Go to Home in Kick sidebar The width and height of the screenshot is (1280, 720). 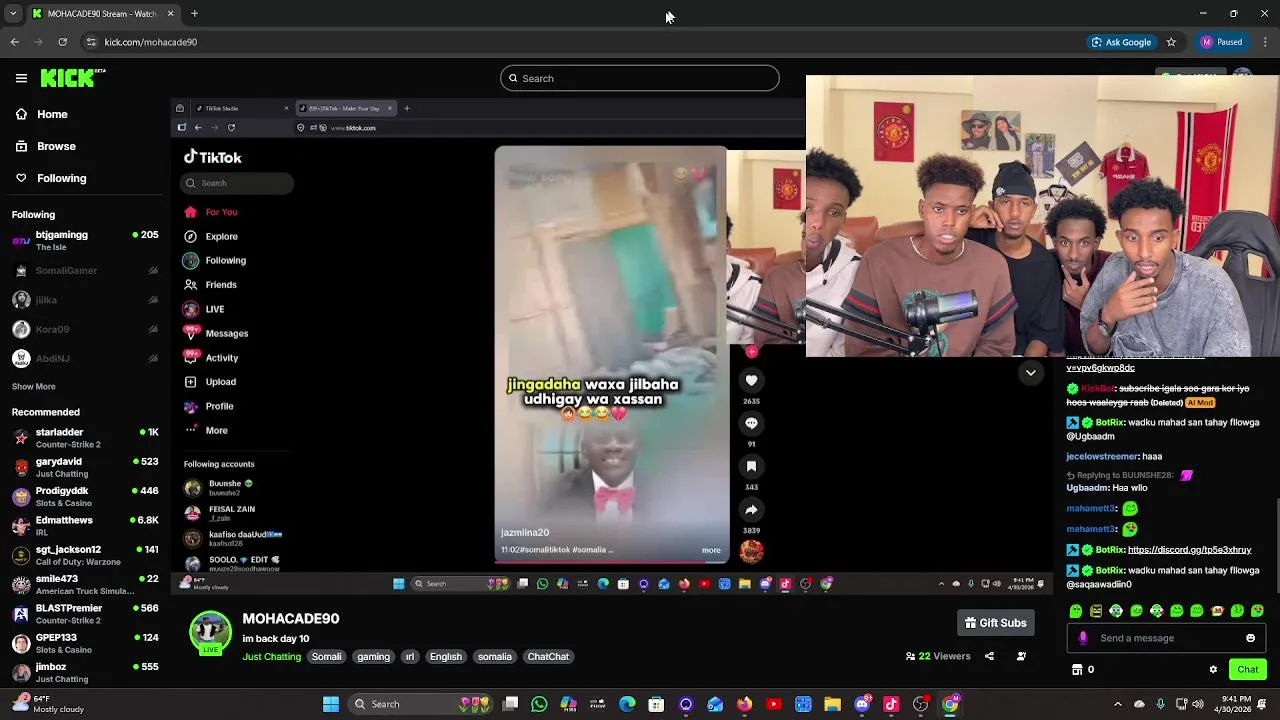[41, 114]
